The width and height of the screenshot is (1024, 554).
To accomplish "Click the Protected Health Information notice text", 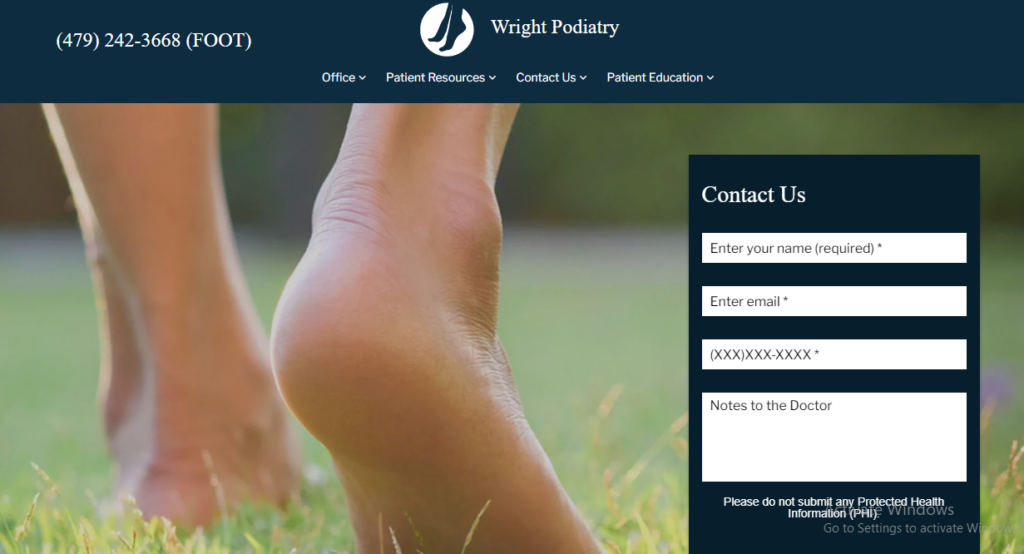I will (833, 508).
